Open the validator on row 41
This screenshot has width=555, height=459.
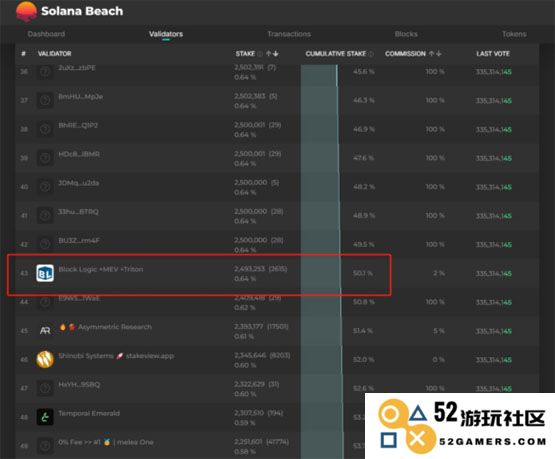click(78, 211)
